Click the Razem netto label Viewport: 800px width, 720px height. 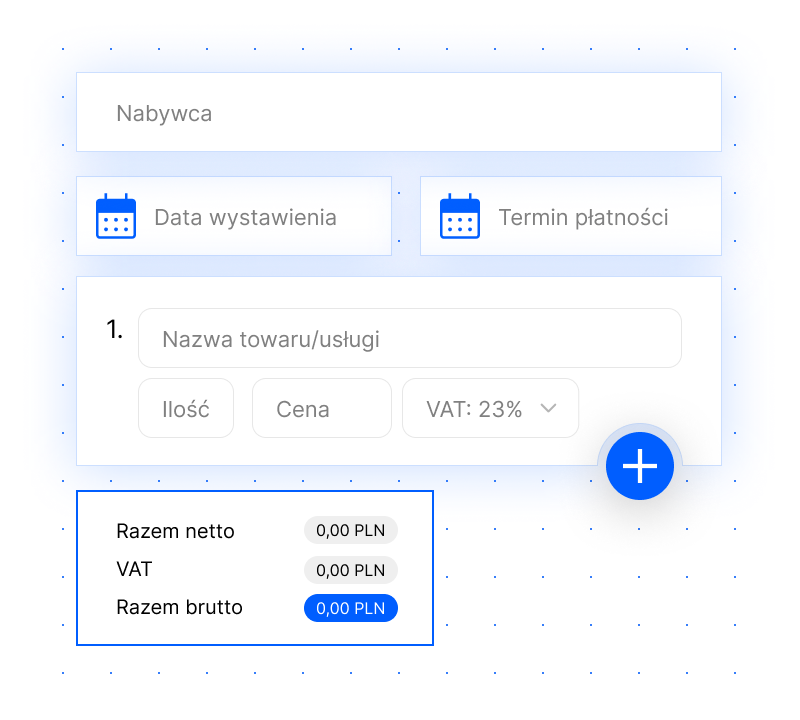click(x=175, y=531)
